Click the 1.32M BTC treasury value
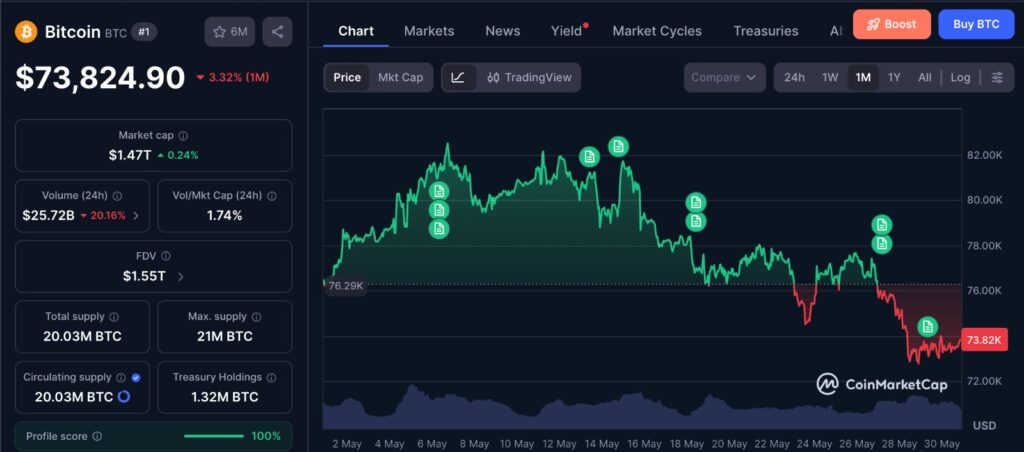1024x452 pixels. tap(225, 396)
